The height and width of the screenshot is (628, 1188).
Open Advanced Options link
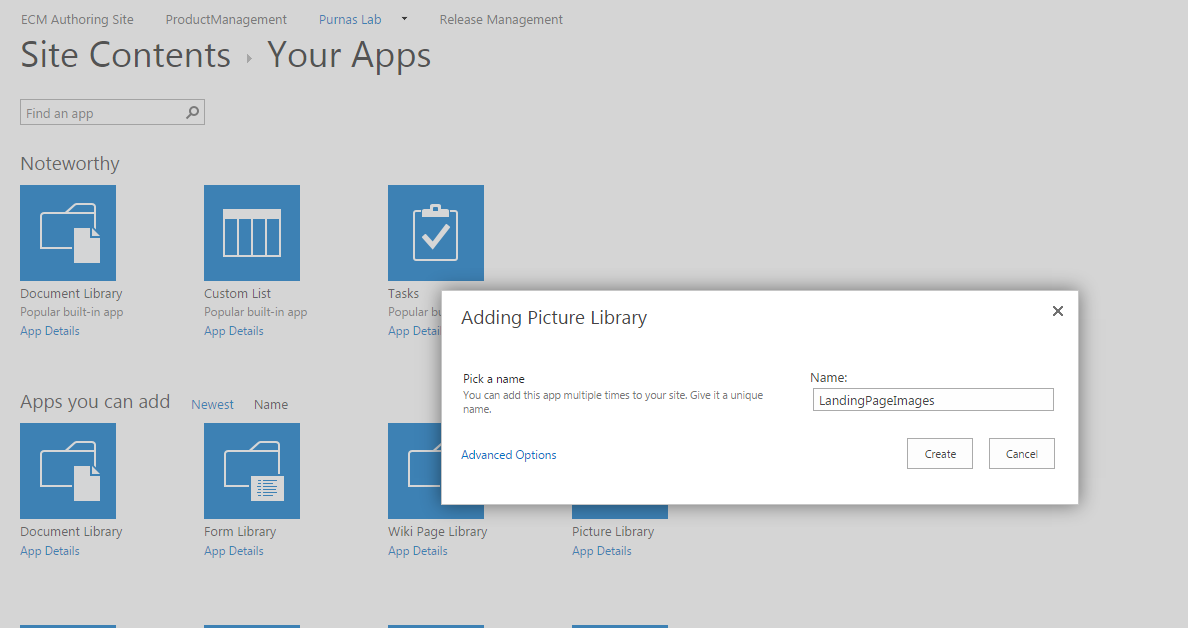[x=509, y=455]
